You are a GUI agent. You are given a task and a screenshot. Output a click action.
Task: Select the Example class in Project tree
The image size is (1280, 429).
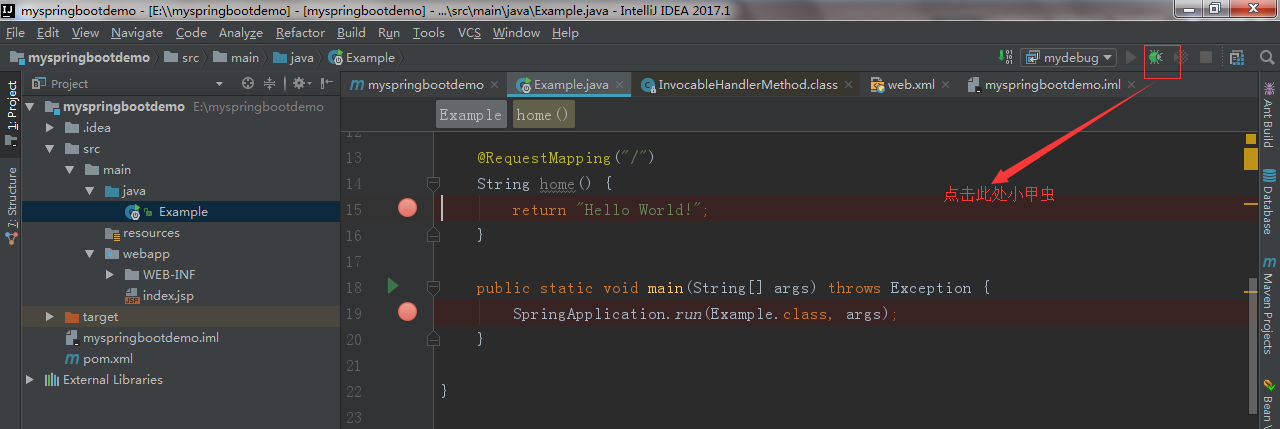[183, 212]
